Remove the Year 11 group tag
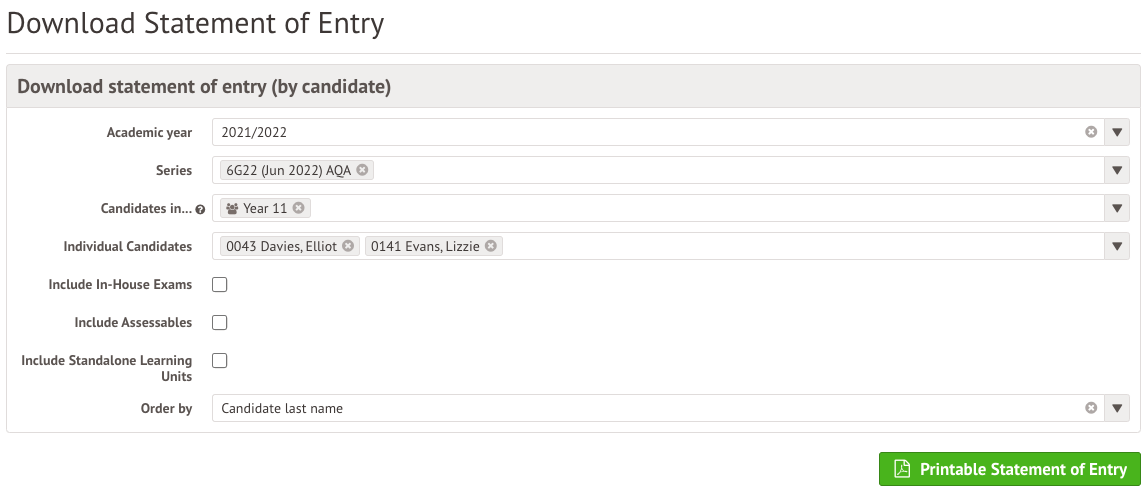This screenshot has height=490, width=1148. (x=298, y=208)
